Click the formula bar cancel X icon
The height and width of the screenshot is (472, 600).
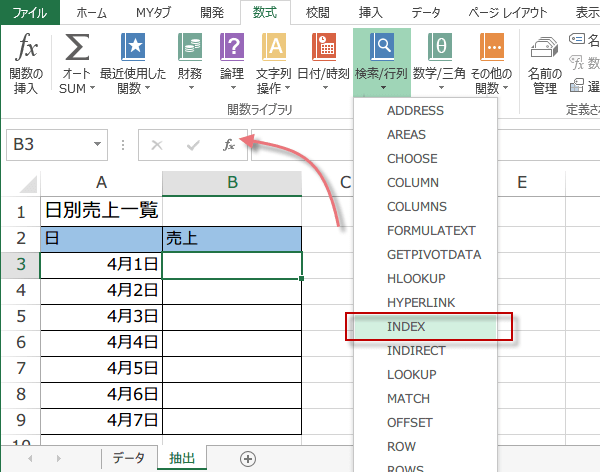pos(157,145)
